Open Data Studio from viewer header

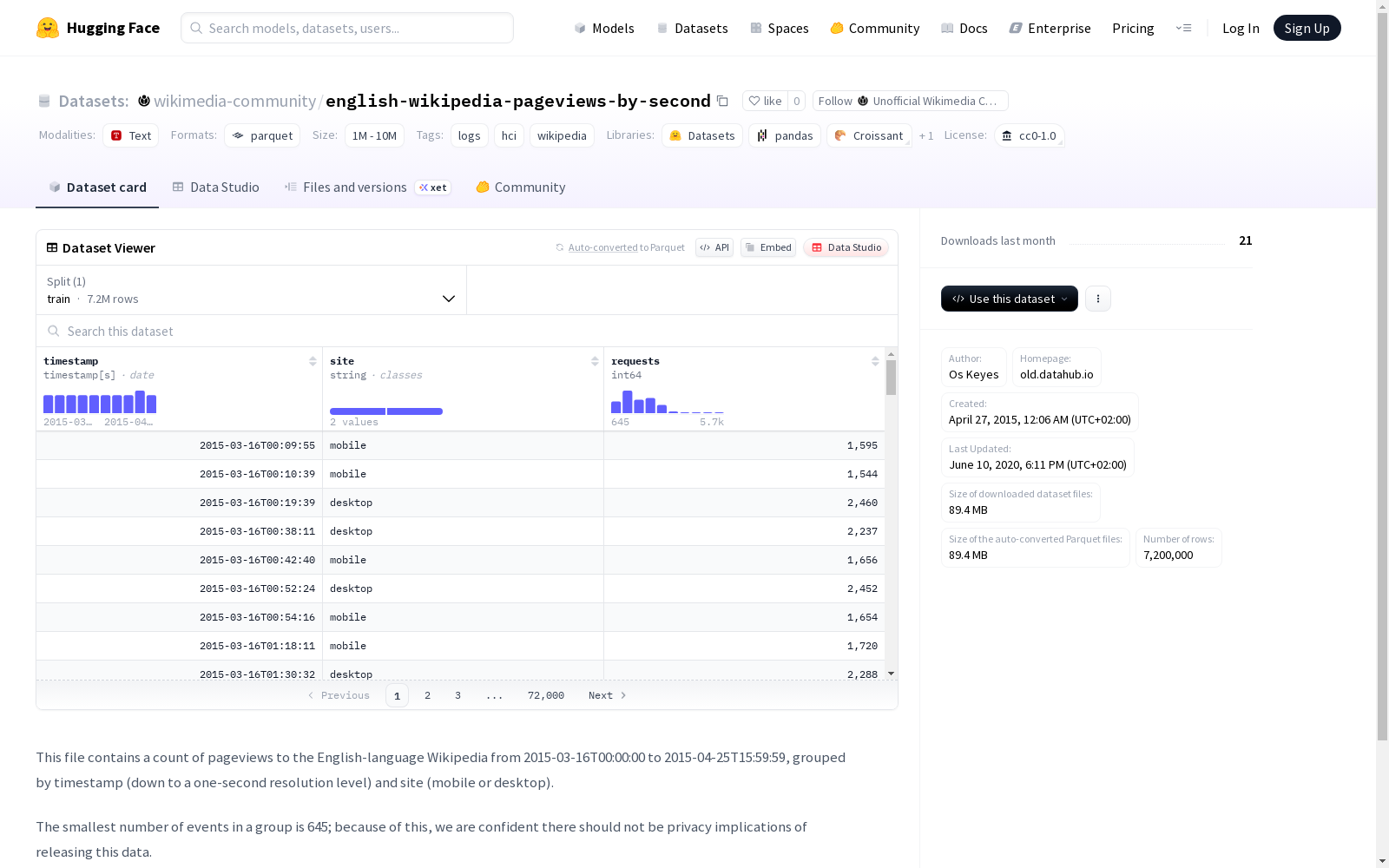pos(846,247)
